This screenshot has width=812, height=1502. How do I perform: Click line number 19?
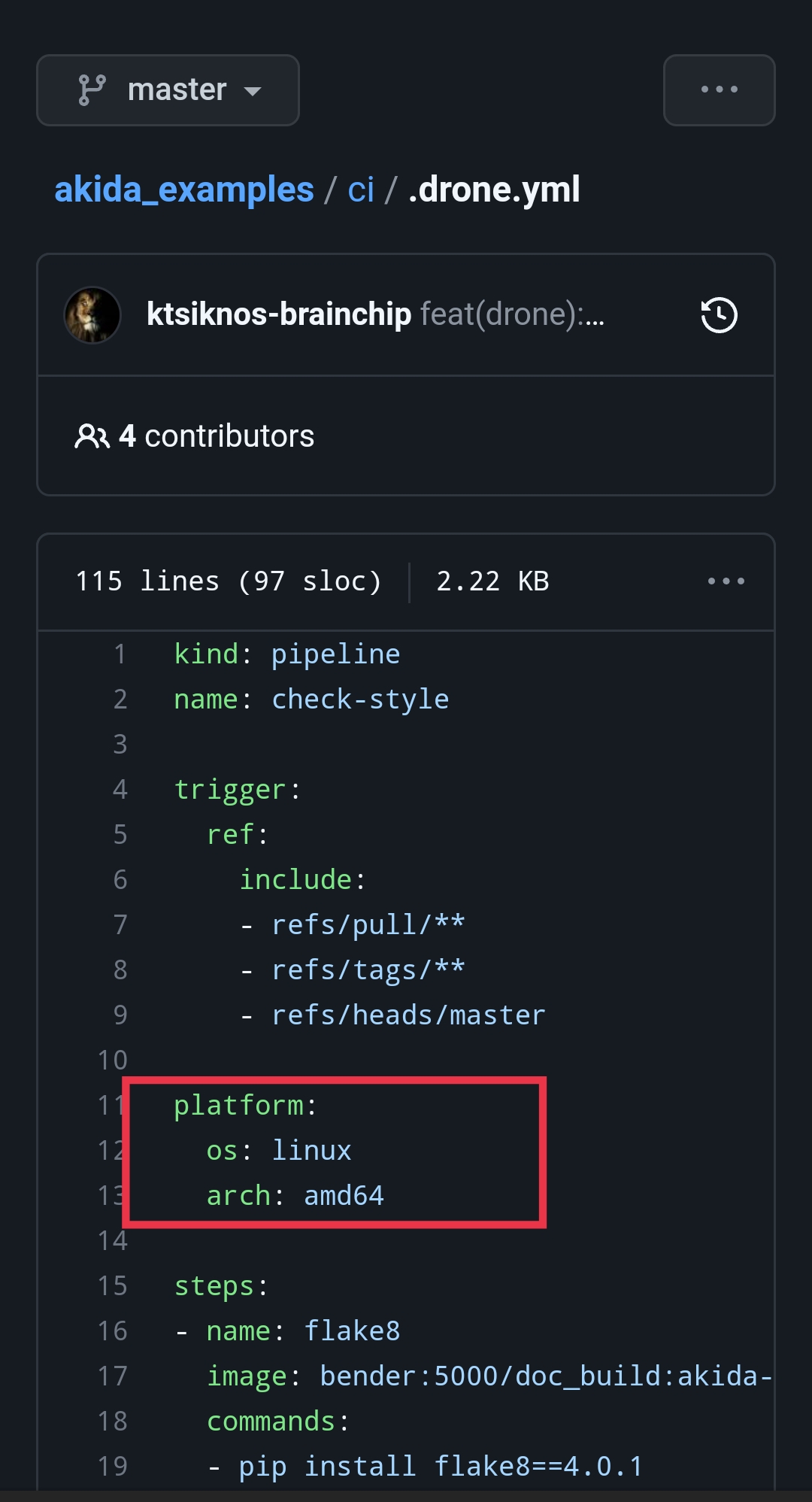(113, 1467)
